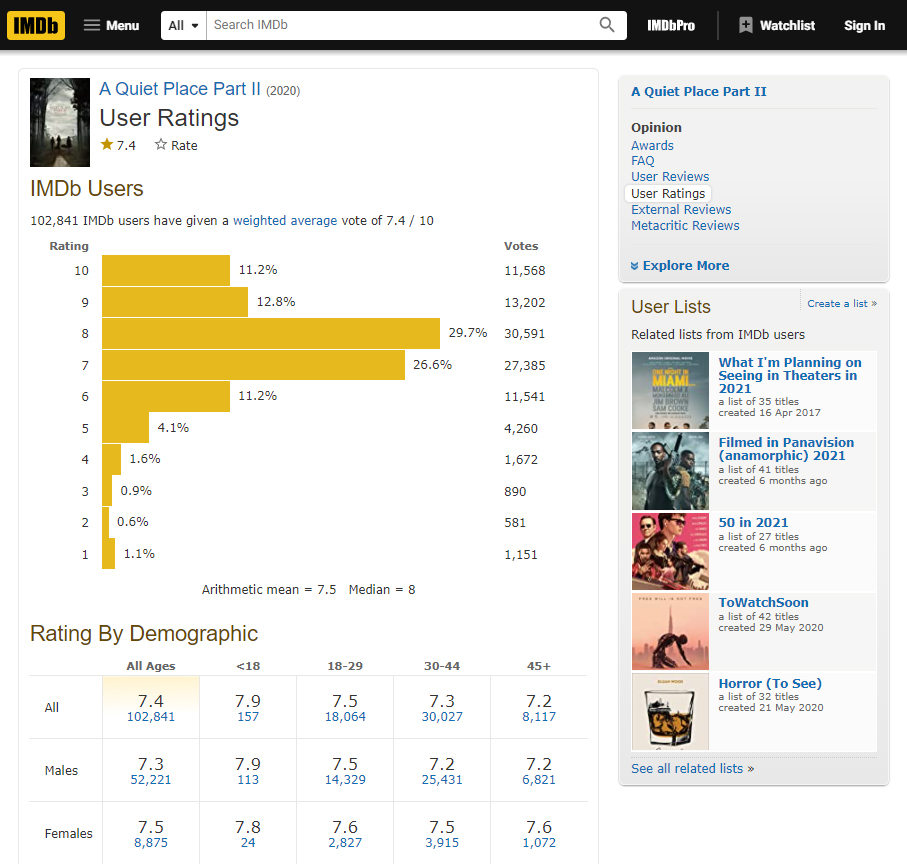Open the movie poster thumbnail
Viewport: 907px width, 864px height.
(x=60, y=122)
